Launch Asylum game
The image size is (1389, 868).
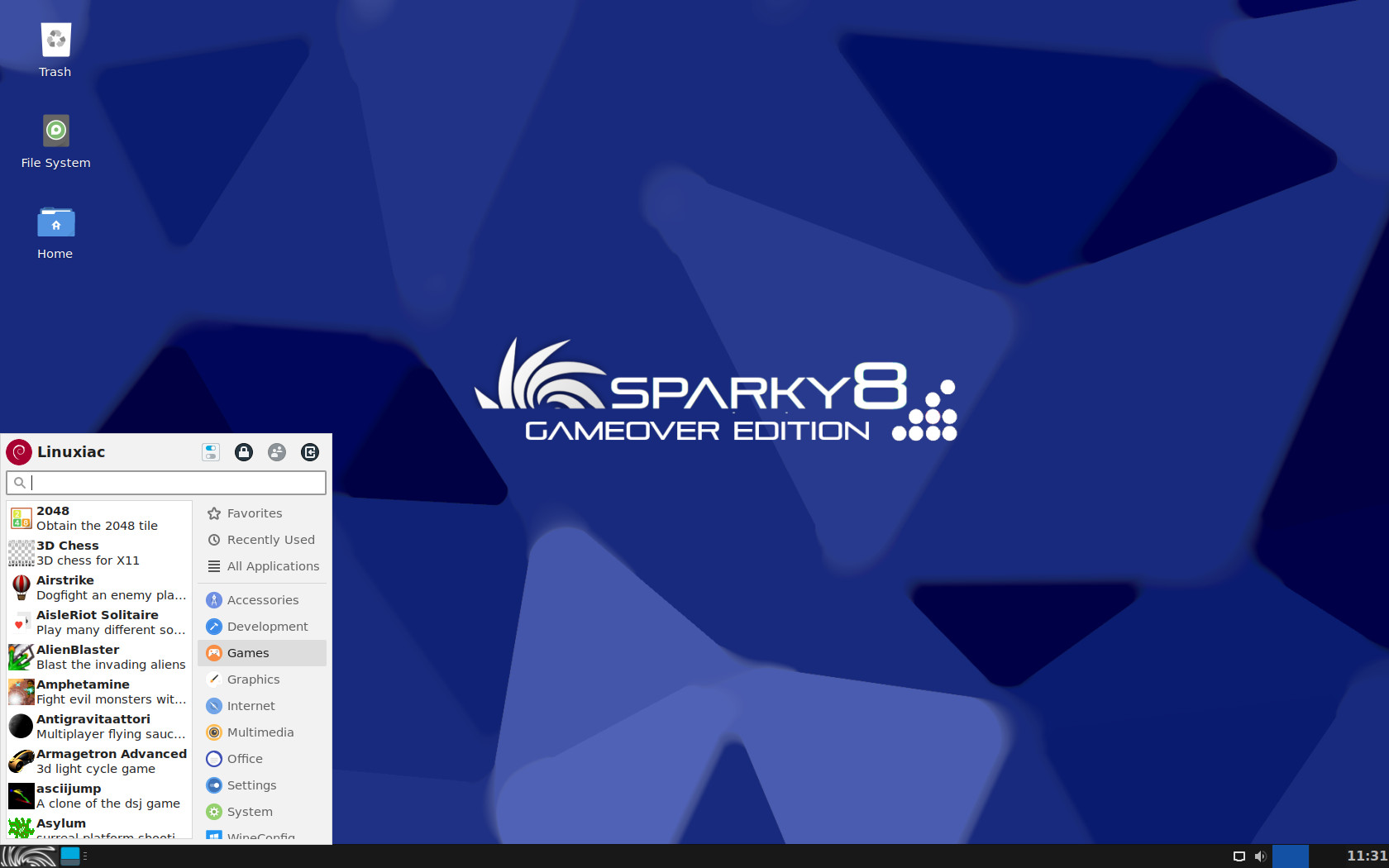point(99,827)
